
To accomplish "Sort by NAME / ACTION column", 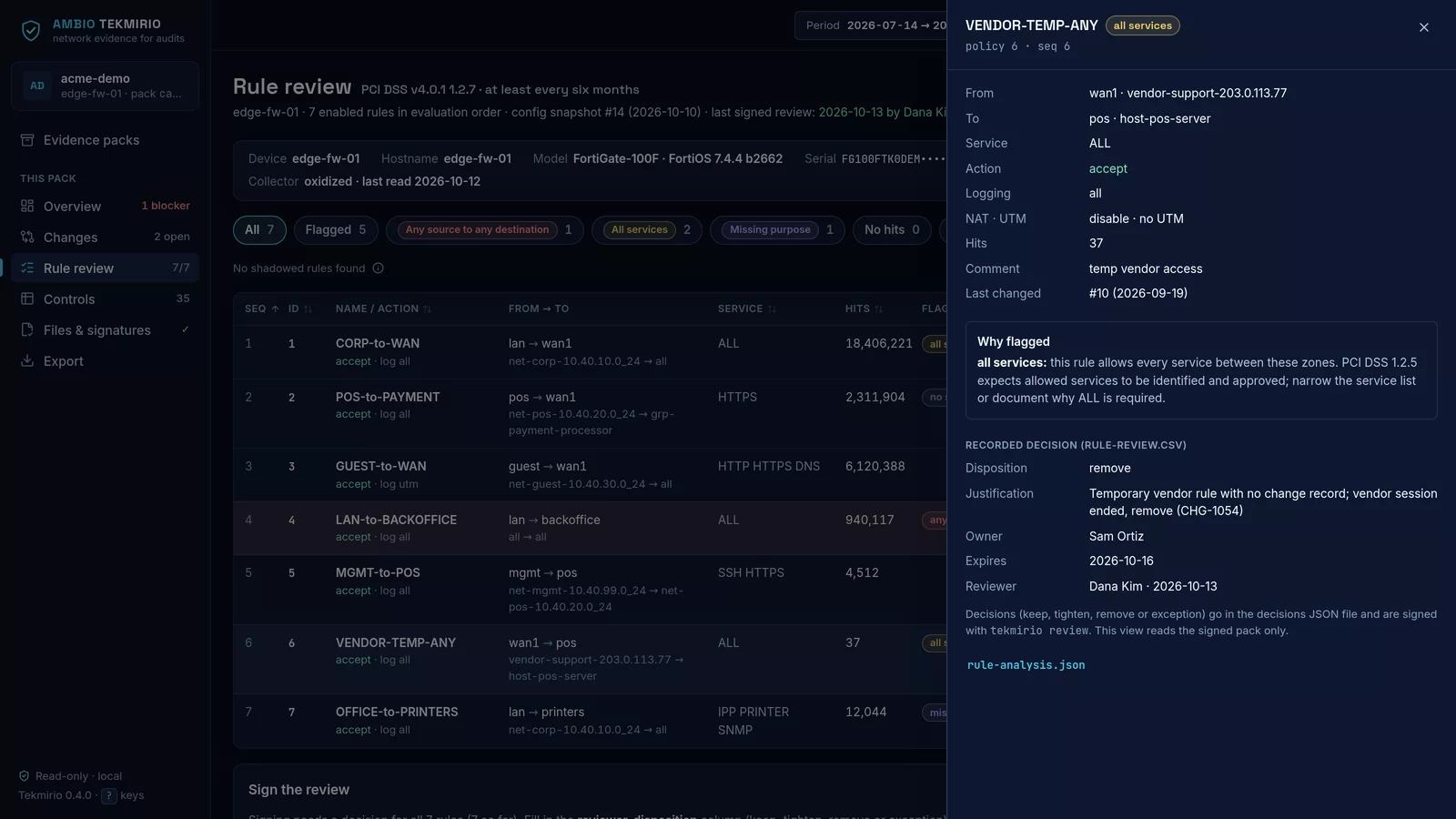I will pyautogui.click(x=383, y=309).
